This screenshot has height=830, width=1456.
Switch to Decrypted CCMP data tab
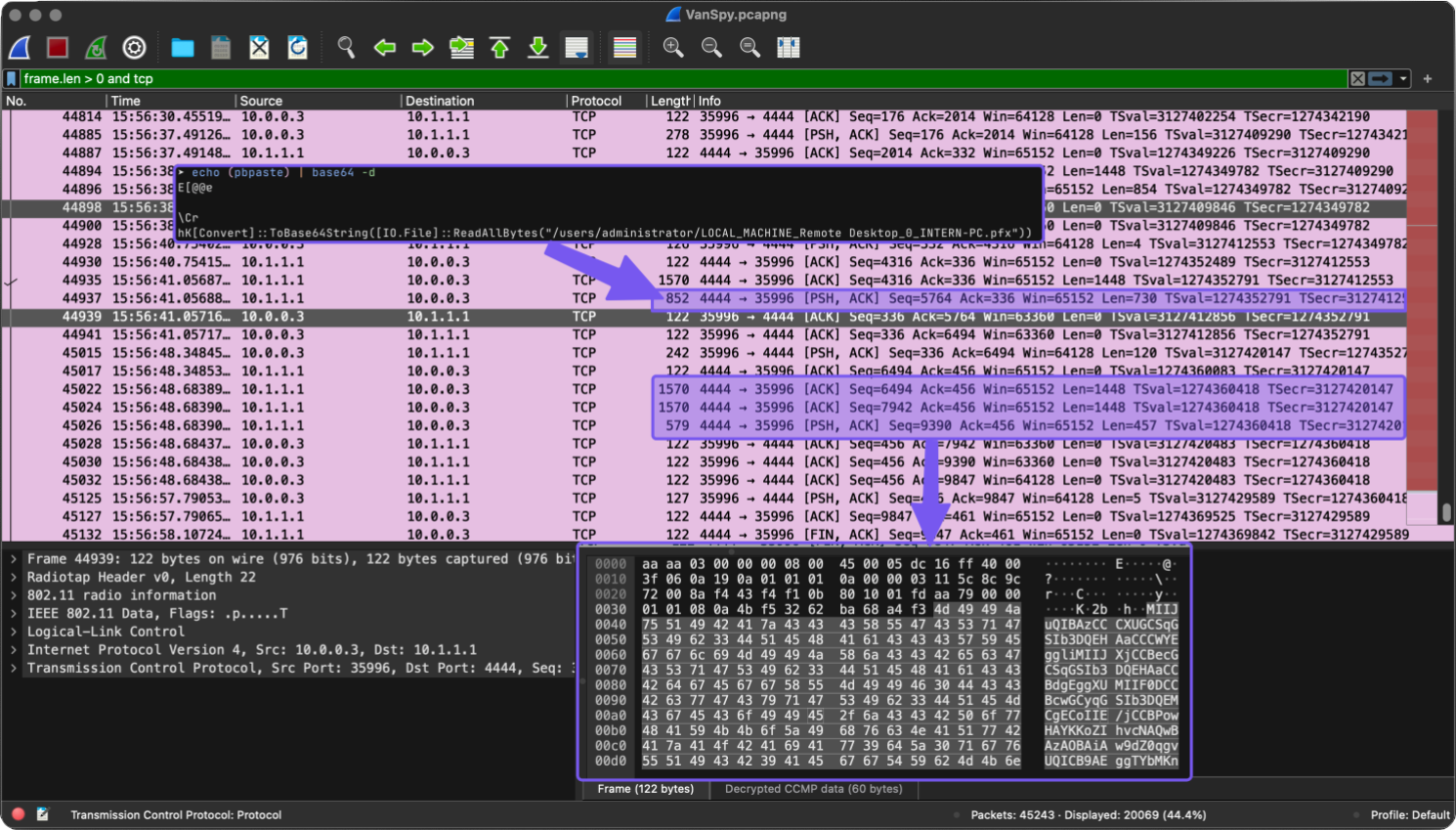(x=813, y=789)
